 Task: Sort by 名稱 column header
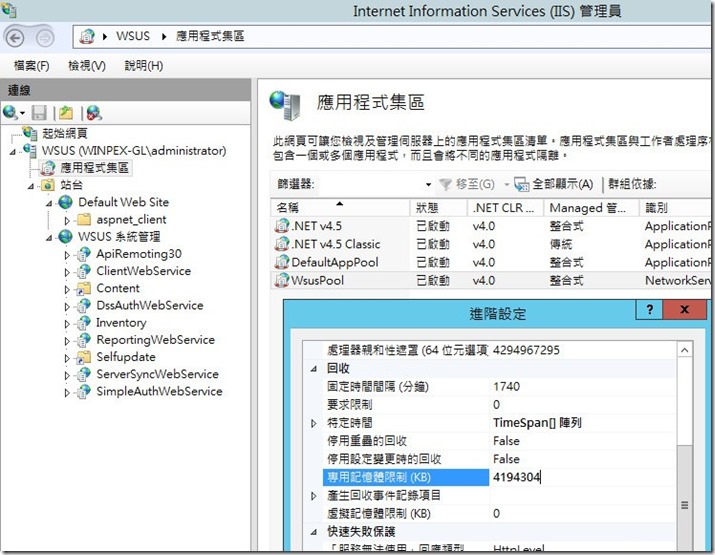click(x=340, y=207)
